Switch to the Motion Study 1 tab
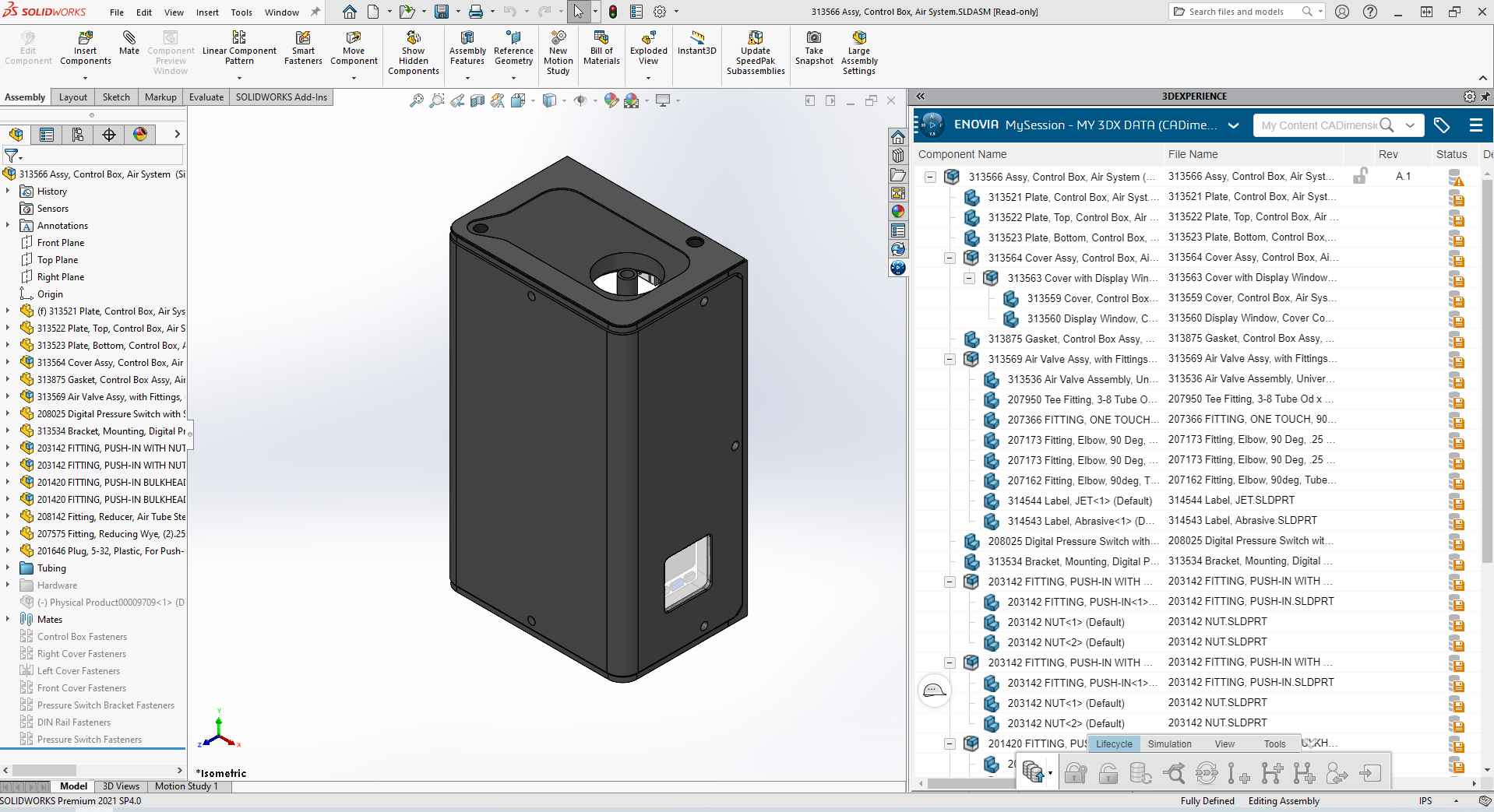 pyautogui.click(x=185, y=786)
